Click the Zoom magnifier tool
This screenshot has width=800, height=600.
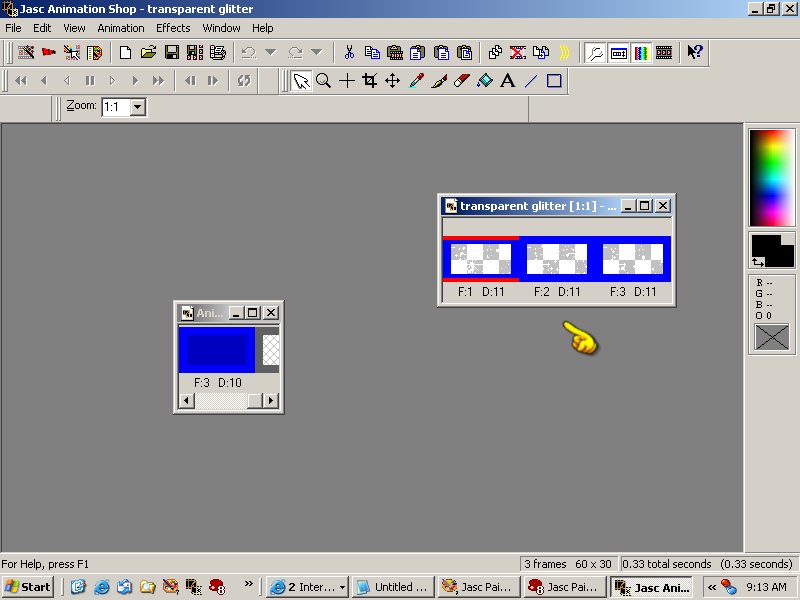point(324,81)
